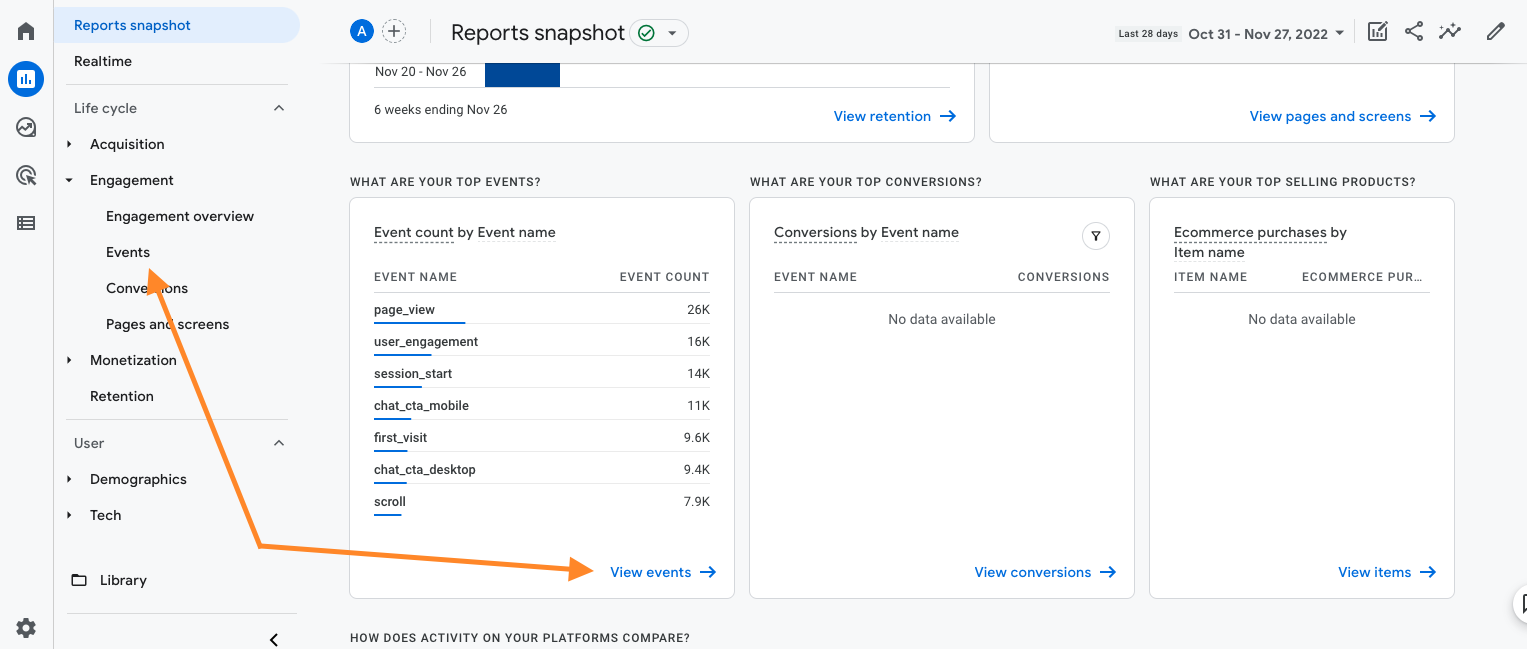Screen dimensions: 1527x649
Task: Expand the Acquisition tree item
Action: click(x=70, y=144)
